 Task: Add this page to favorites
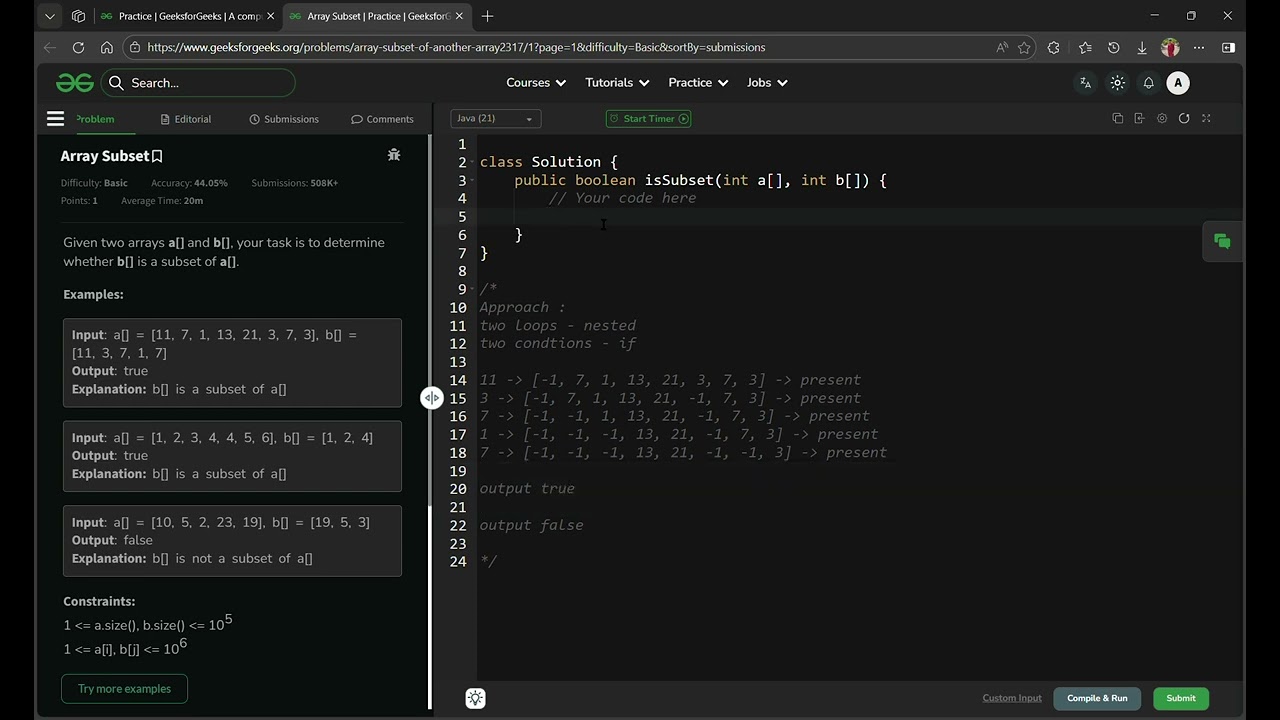click(1024, 47)
